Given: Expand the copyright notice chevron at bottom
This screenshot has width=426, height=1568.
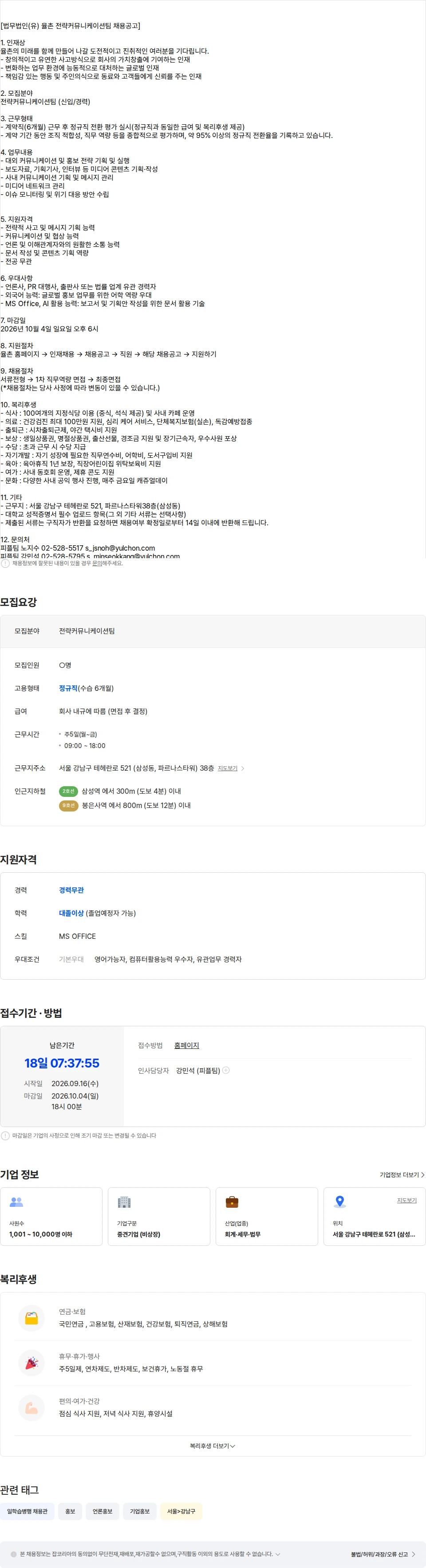Looking at the screenshot, I should coord(278,1554).
